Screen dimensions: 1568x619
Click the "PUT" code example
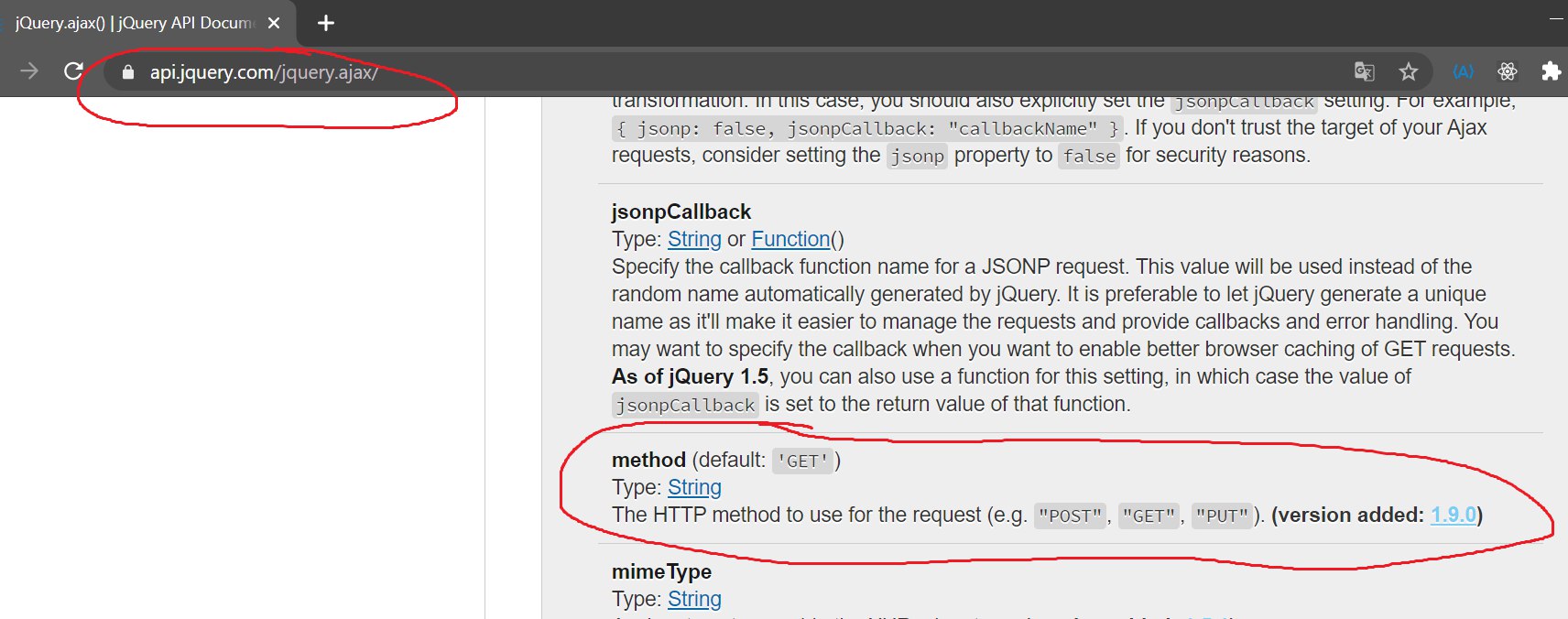click(1222, 516)
